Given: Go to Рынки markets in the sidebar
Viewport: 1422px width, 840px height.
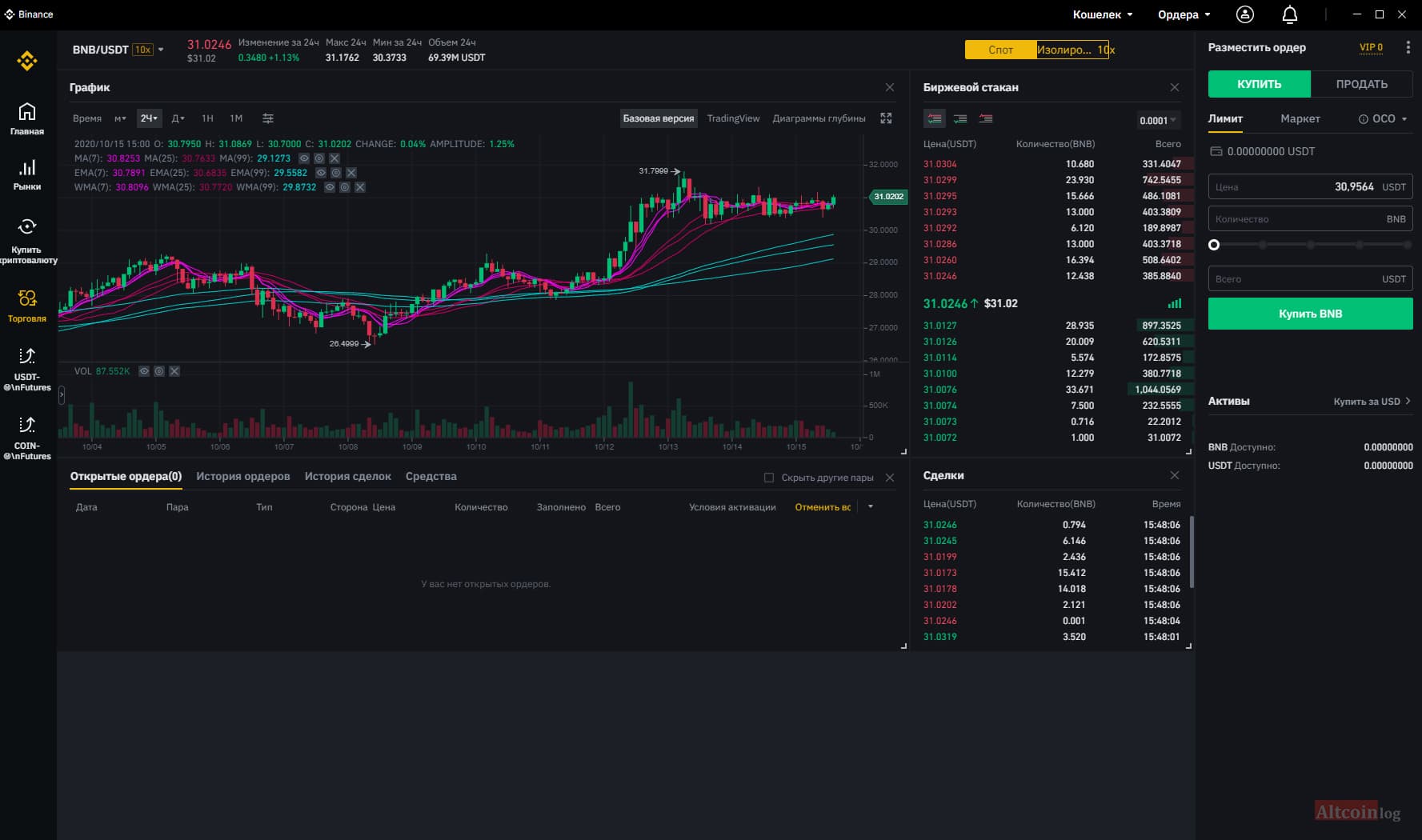Looking at the screenshot, I should (x=27, y=175).
